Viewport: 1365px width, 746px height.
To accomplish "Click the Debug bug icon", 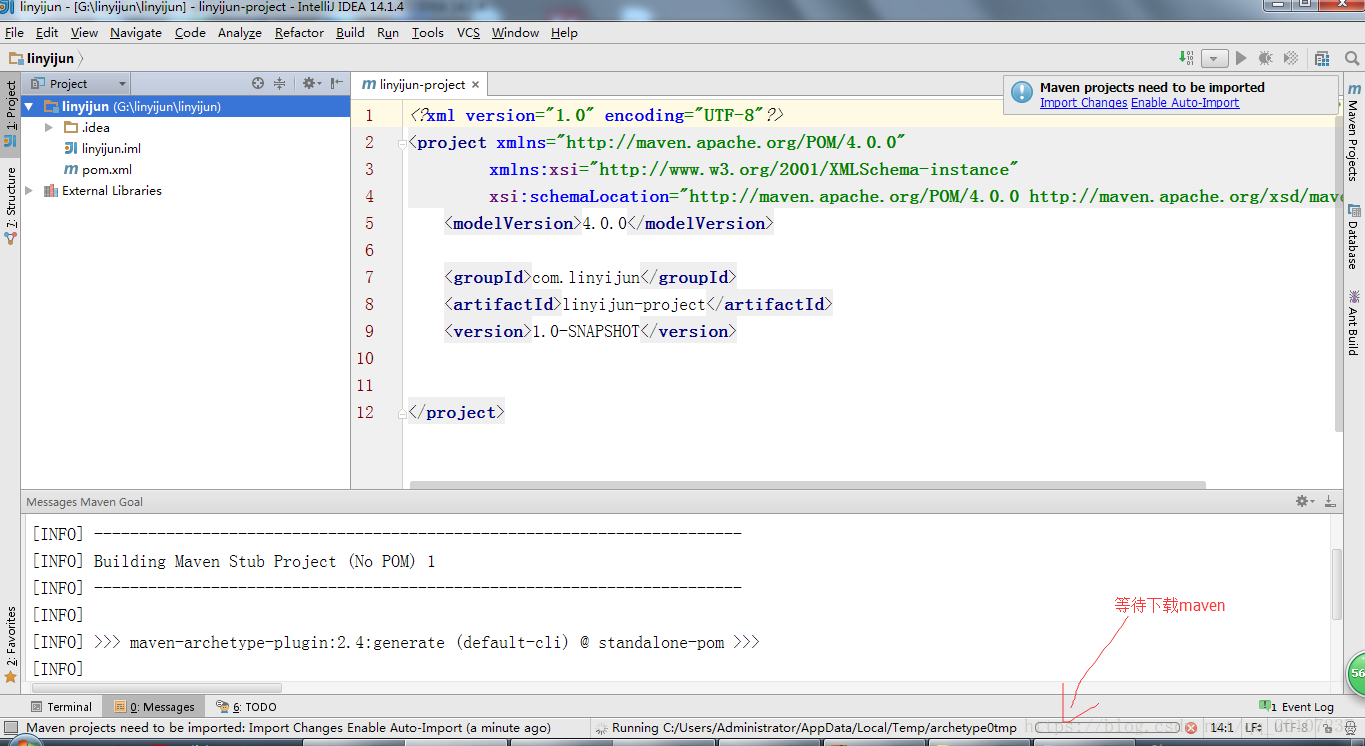I will 1265,58.
